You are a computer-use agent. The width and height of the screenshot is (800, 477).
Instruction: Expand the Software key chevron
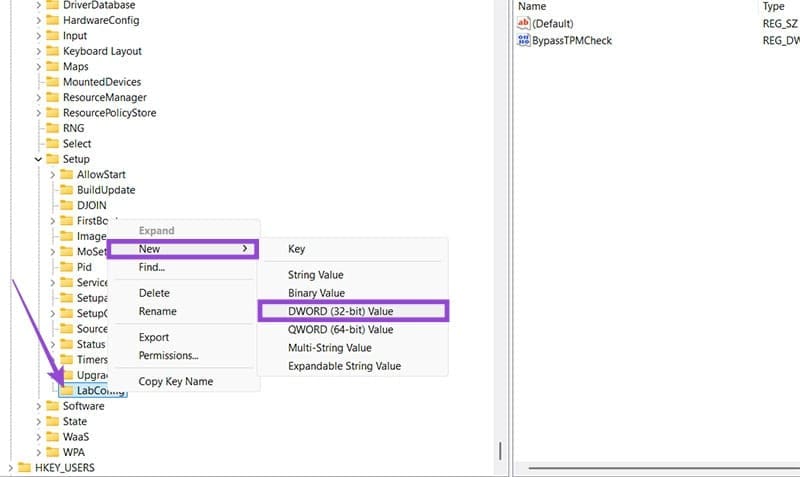[x=38, y=406]
